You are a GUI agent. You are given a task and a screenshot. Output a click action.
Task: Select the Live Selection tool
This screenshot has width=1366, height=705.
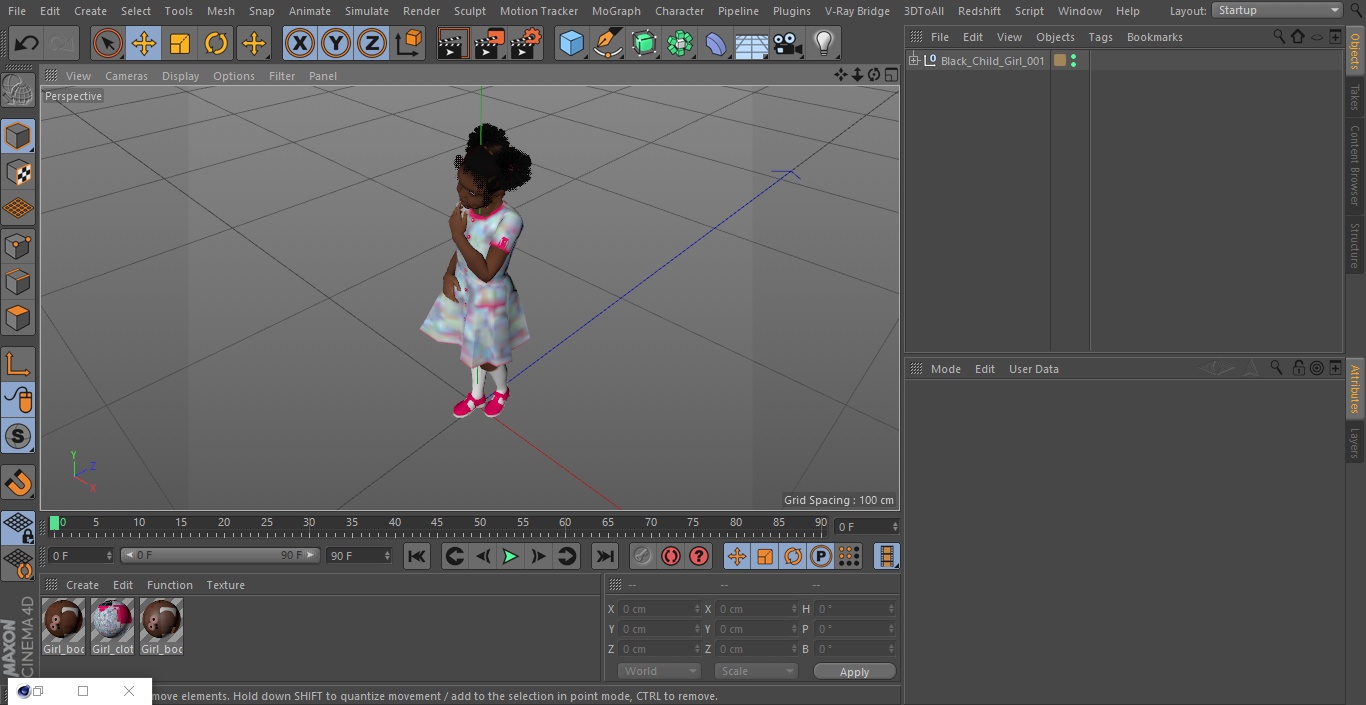point(107,43)
